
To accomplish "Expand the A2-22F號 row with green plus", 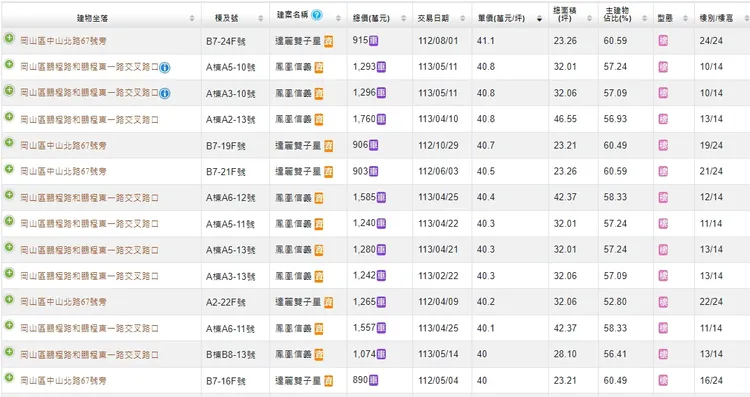I will point(9,299).
